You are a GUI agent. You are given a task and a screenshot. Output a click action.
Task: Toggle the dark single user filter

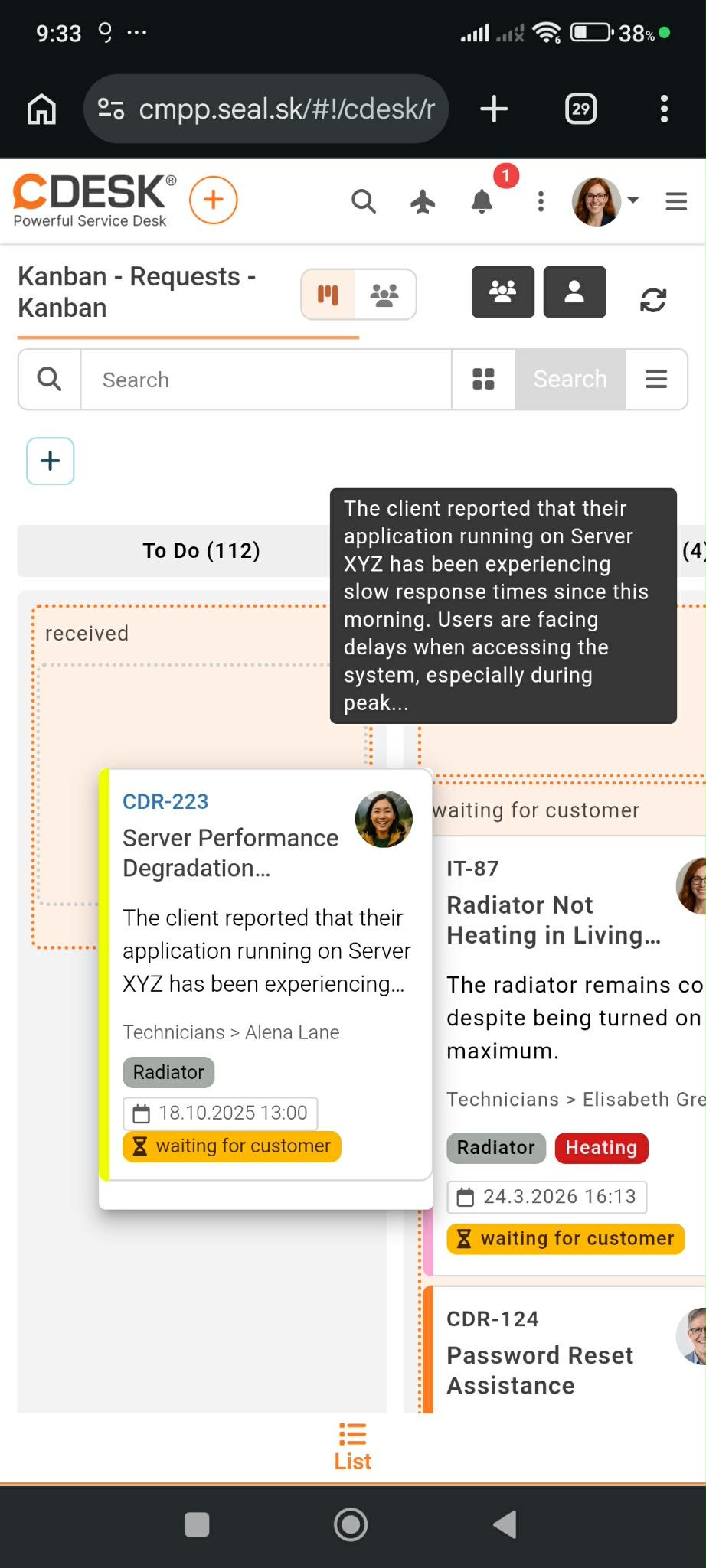coord(574,292)
